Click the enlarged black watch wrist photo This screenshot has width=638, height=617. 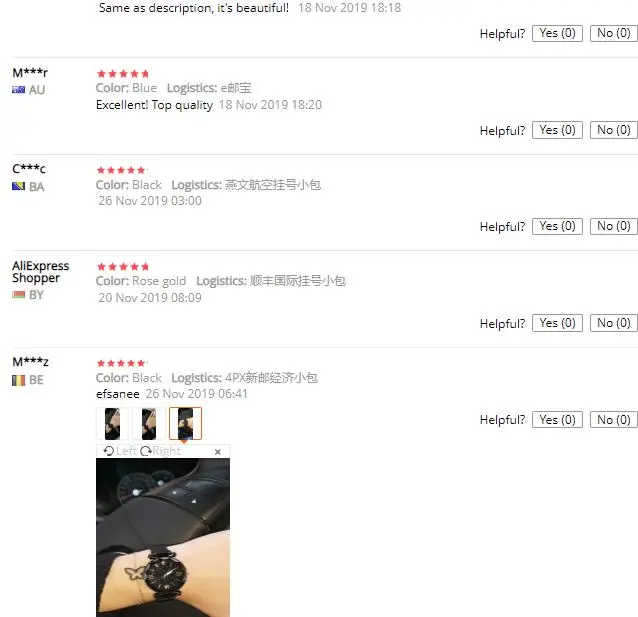[163, 537]
